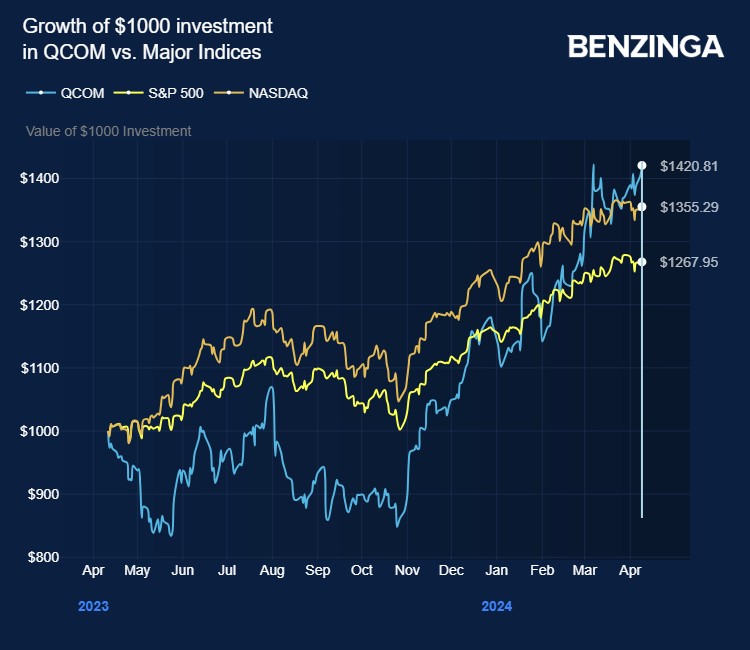Click the NASDAQ orange legend line marker

pyautogui.click(x=229, y=93)
